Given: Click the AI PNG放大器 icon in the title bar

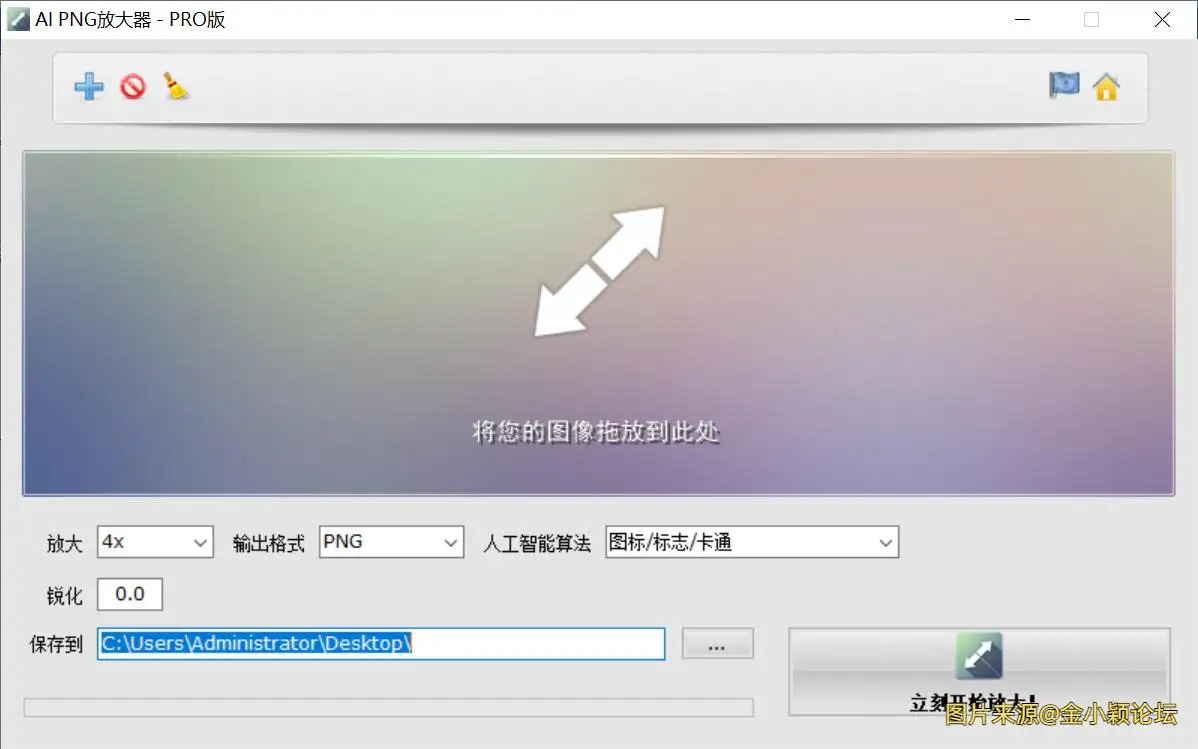Looking at the screenshot, I should (x=17, y=19).
